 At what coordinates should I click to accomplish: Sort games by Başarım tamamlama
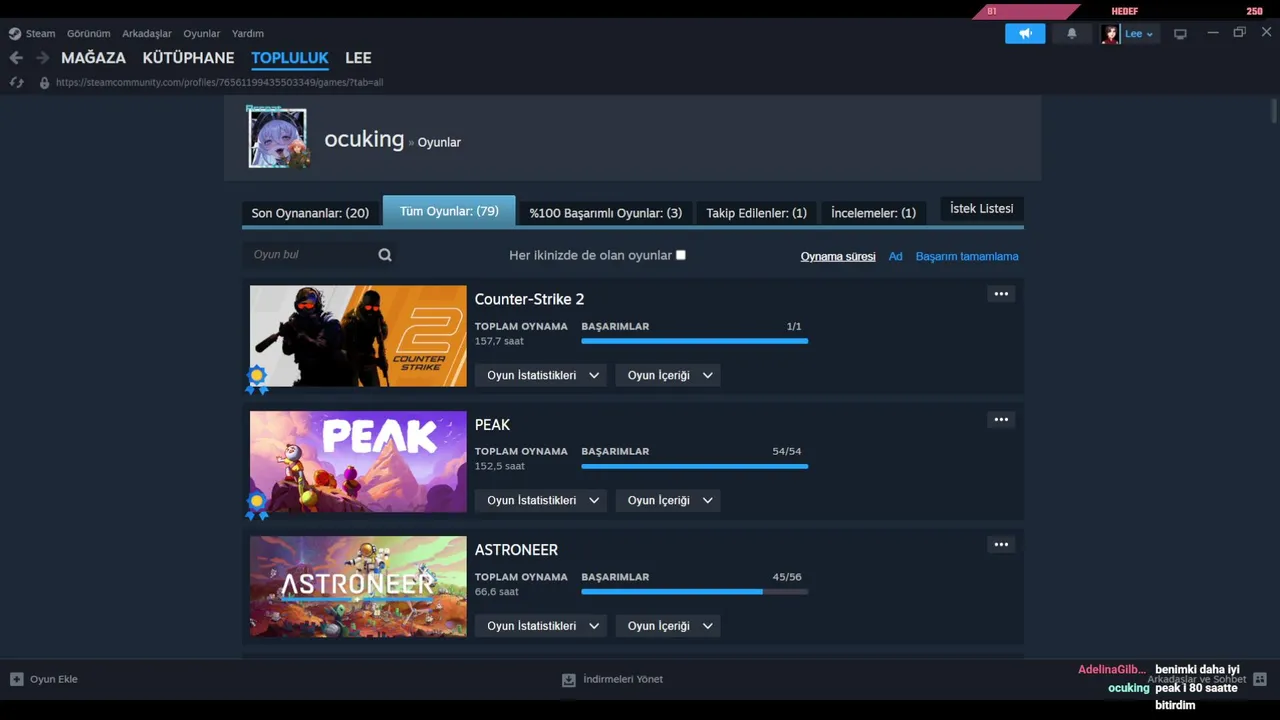point(967,257)
